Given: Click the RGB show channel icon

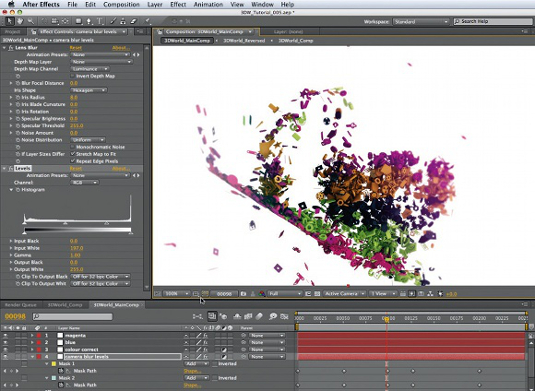Looking at the screenshot, I should pos(262,293).
